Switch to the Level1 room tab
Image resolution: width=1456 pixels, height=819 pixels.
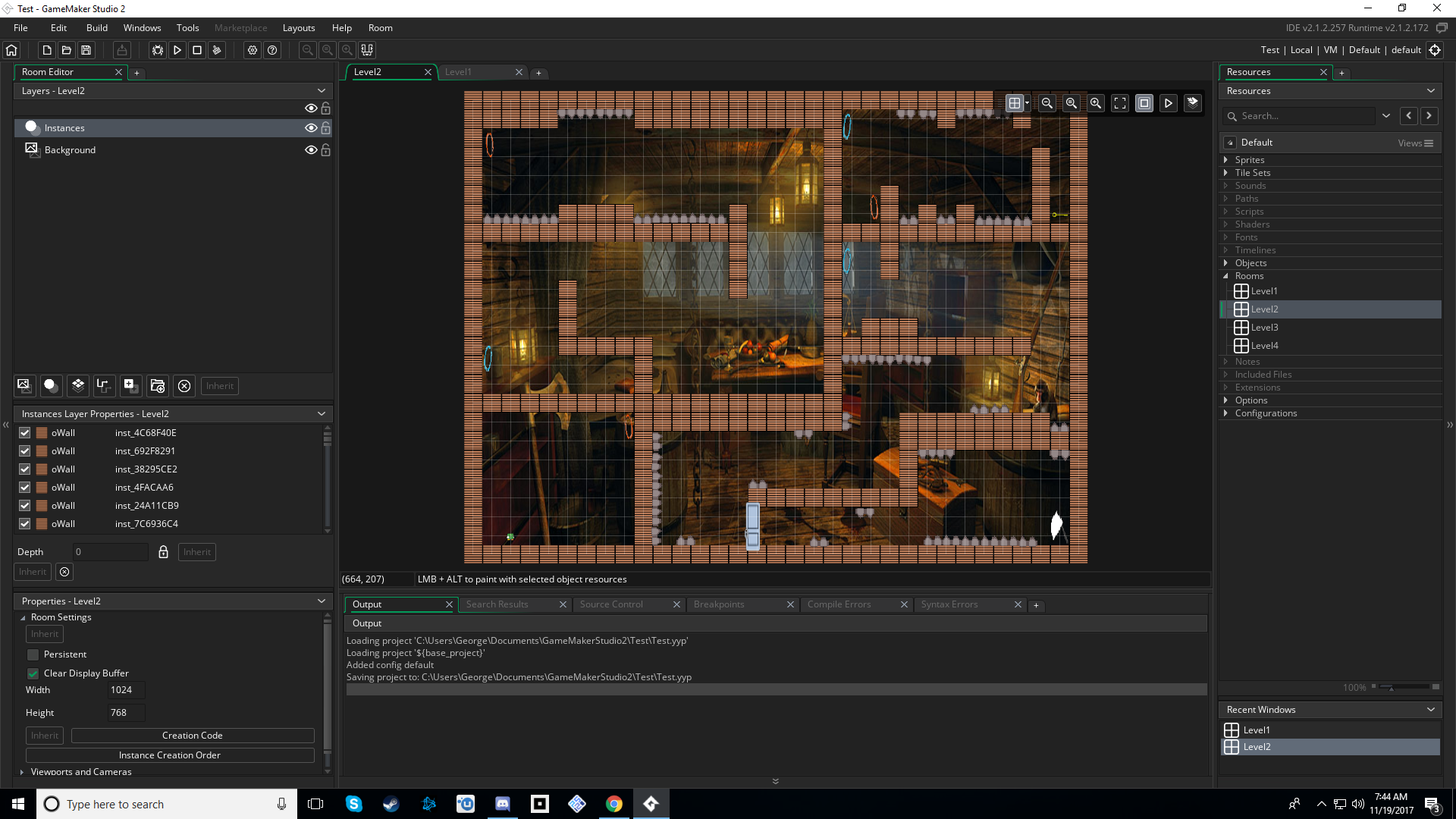pos(459,72)
